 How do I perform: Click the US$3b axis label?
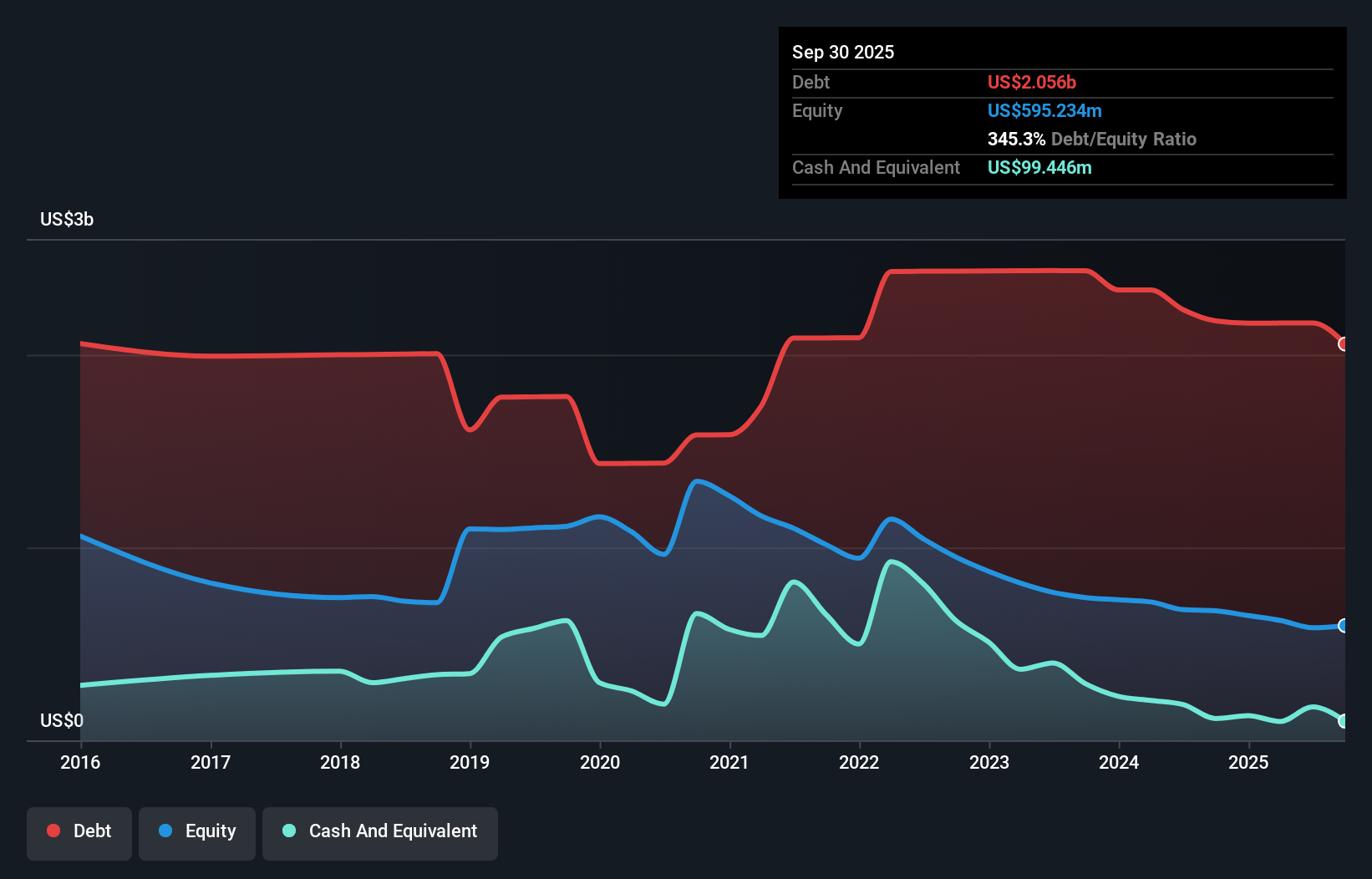[x=67, y=219]
